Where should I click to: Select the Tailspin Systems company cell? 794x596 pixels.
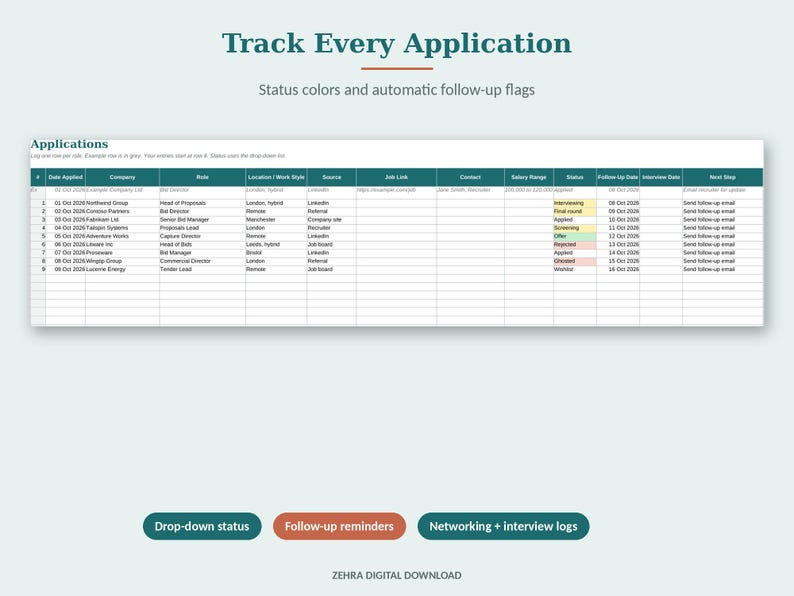[123, 228]
